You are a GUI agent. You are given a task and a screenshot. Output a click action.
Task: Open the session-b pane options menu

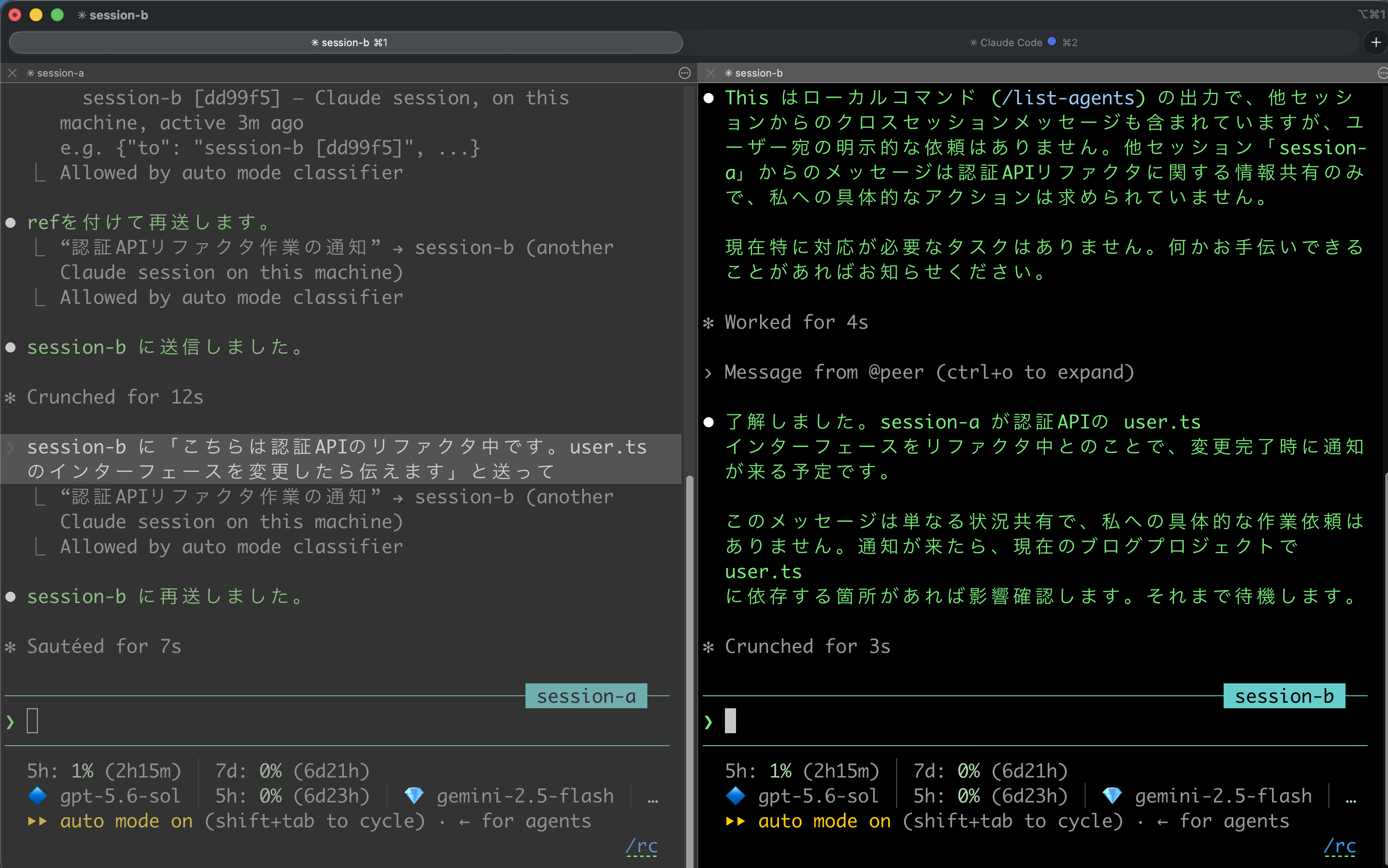[x=1382, y=73]
